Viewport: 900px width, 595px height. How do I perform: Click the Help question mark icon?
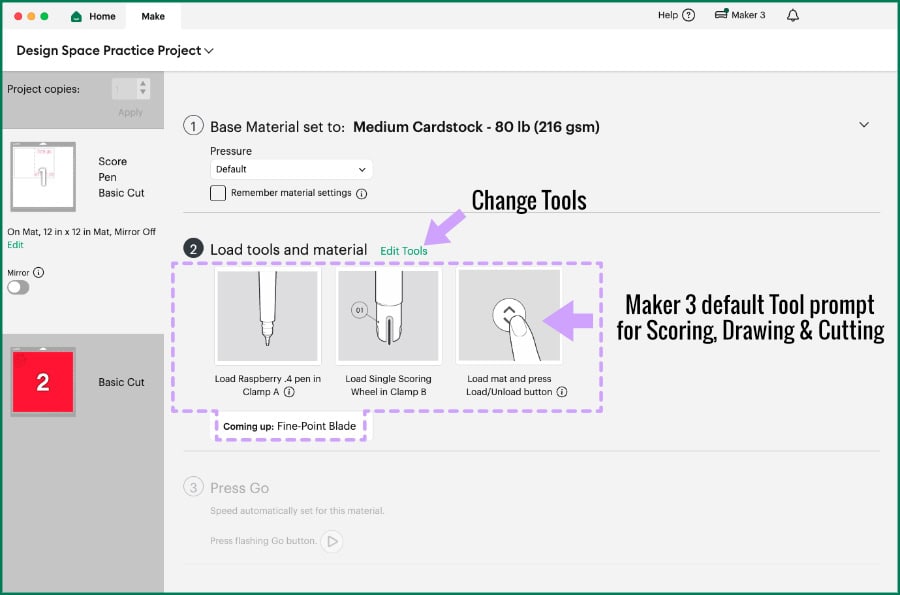[x=688, y=15]
